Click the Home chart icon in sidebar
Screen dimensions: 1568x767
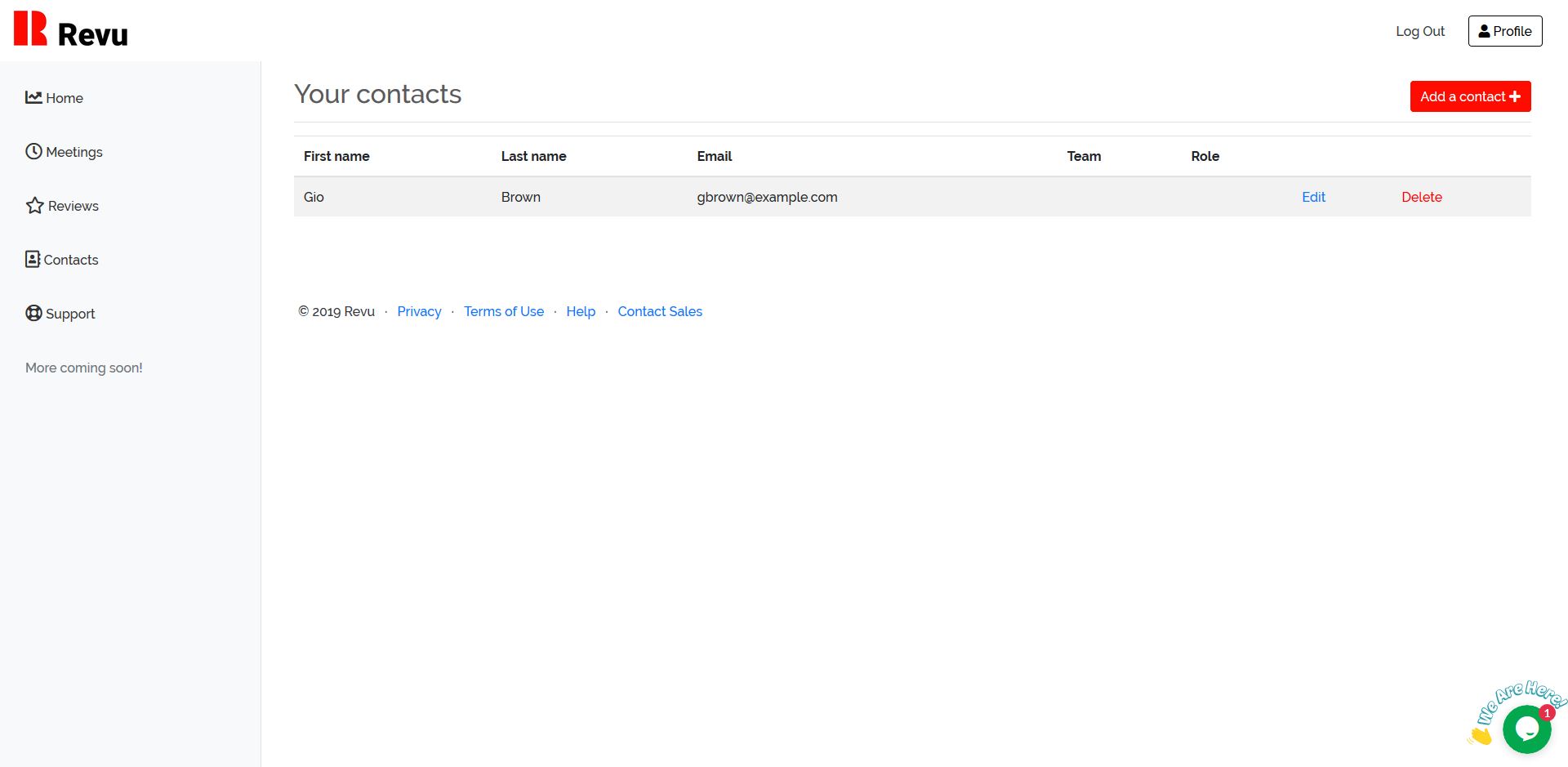click(x=33, y=97)
